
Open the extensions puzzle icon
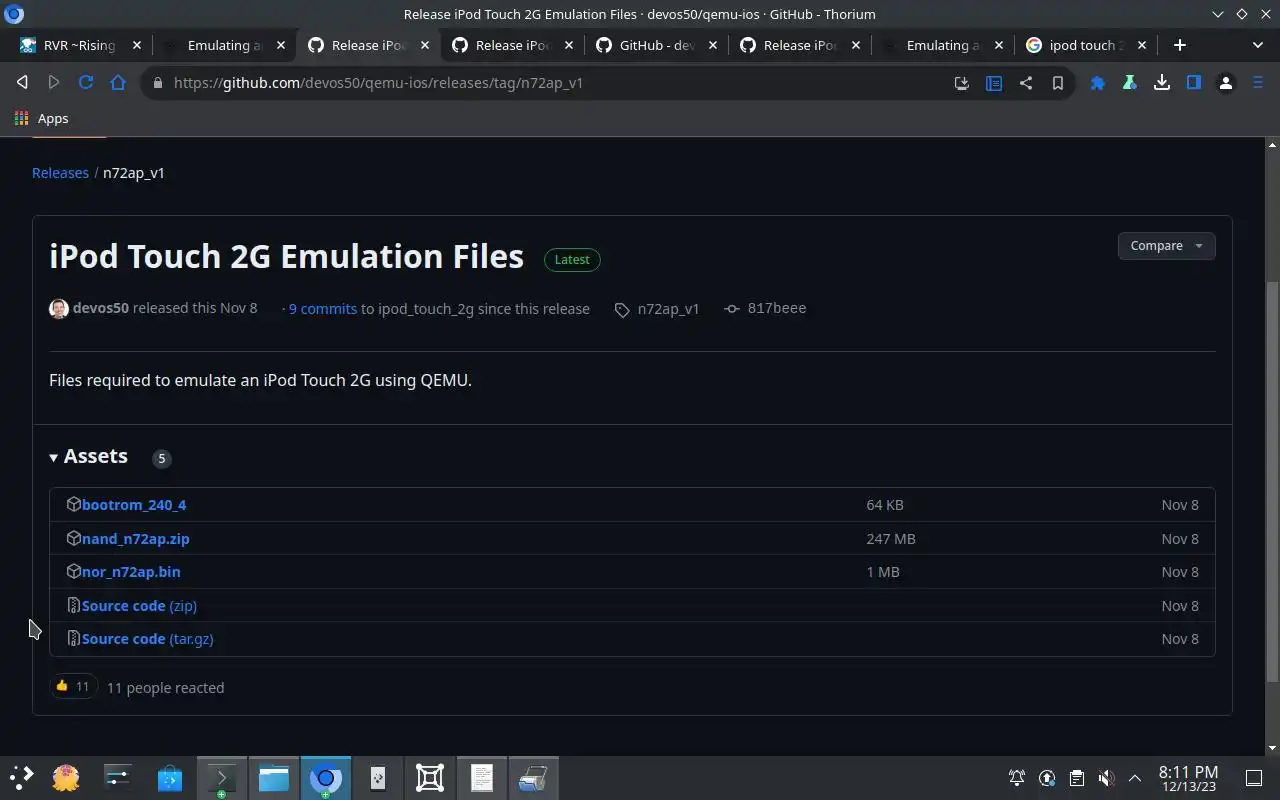(1098, 83)
